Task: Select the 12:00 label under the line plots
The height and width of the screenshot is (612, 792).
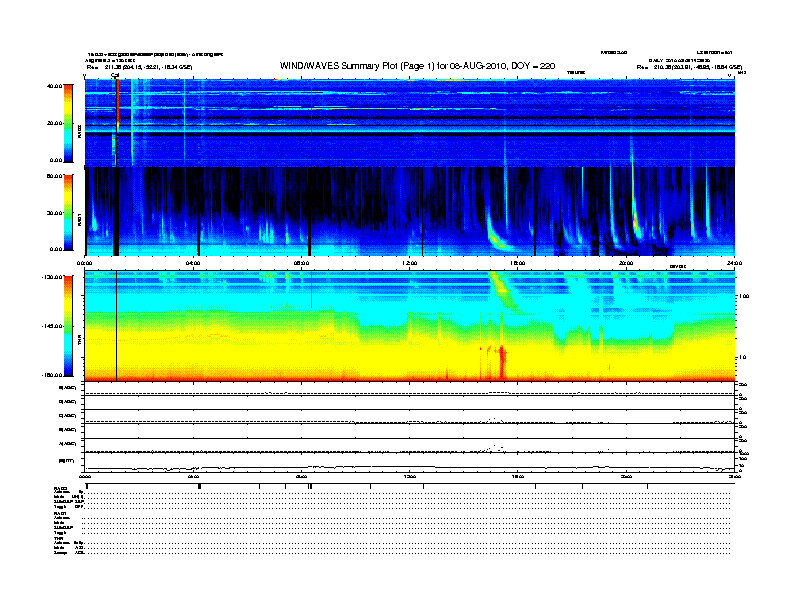Action: click(410, 476)
